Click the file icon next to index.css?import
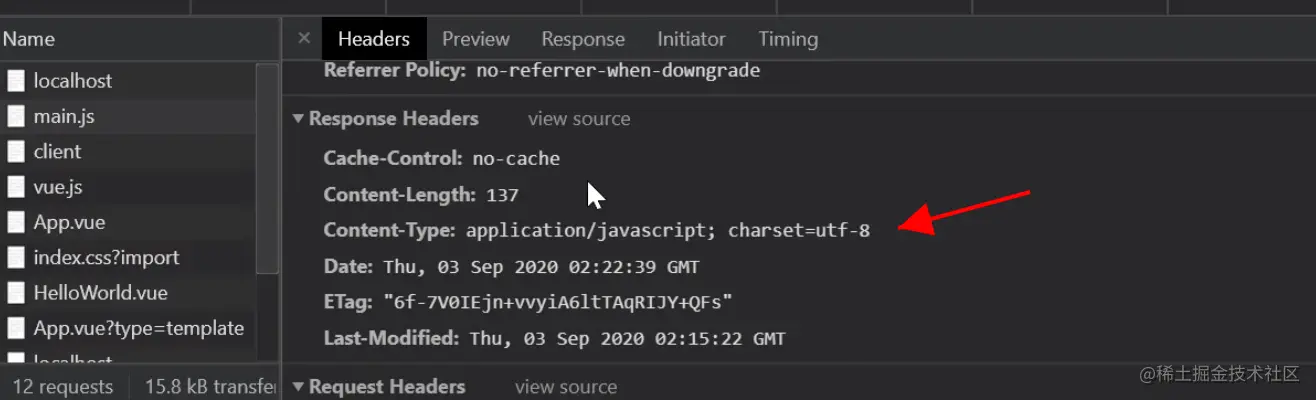 tap(15, 258)
